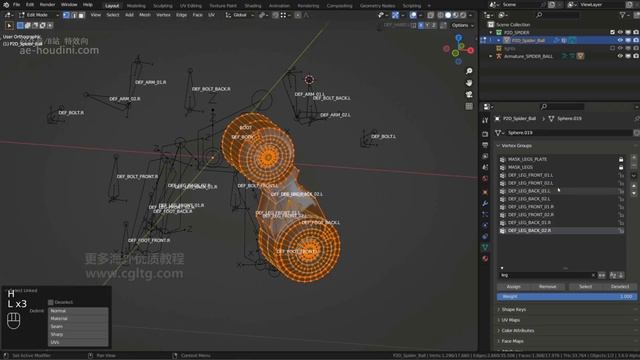Click the Deselect vertex group button
Screen dimensions: 640x360
coord(620,287)
